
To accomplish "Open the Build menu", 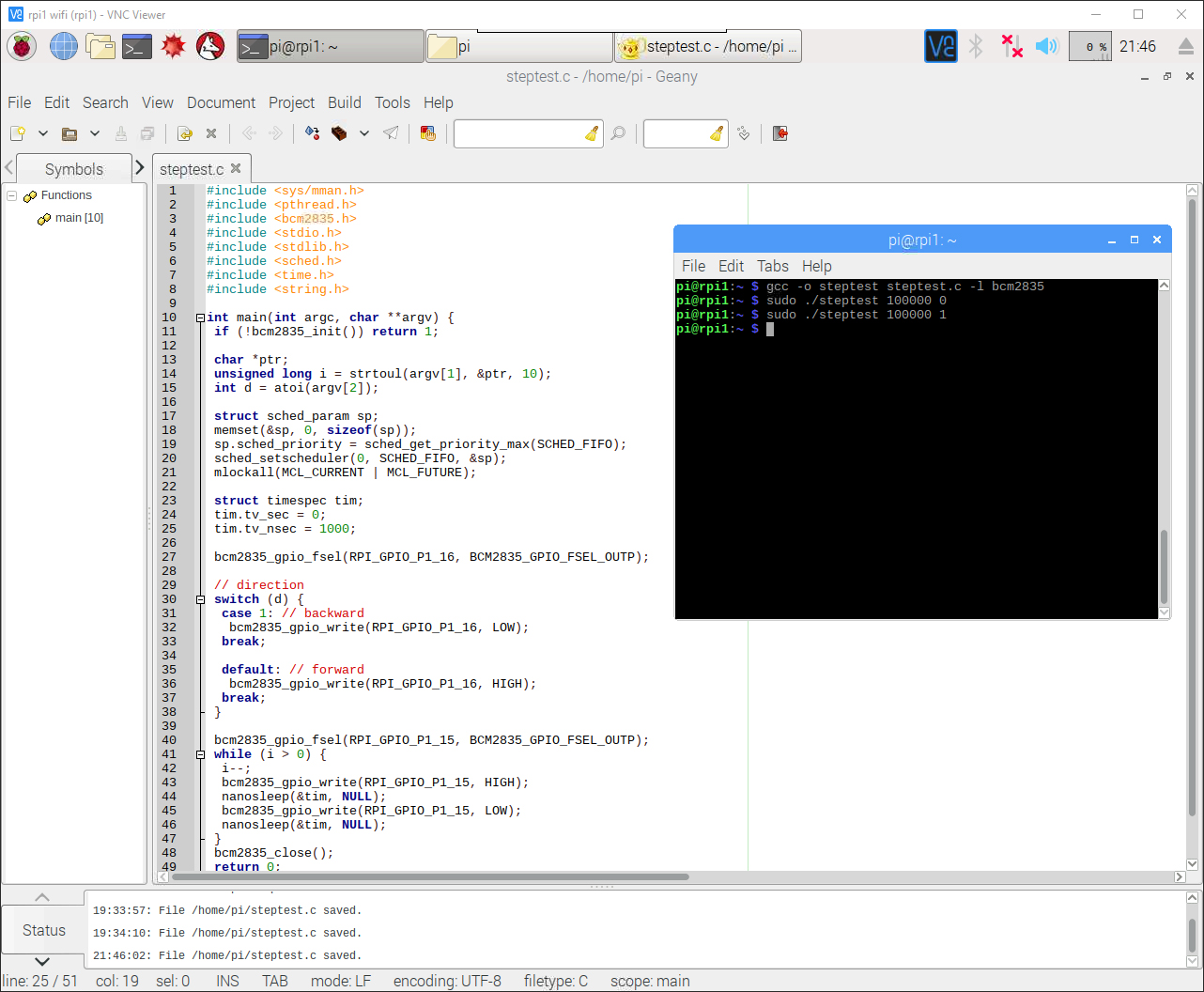I will pos(344,102).
